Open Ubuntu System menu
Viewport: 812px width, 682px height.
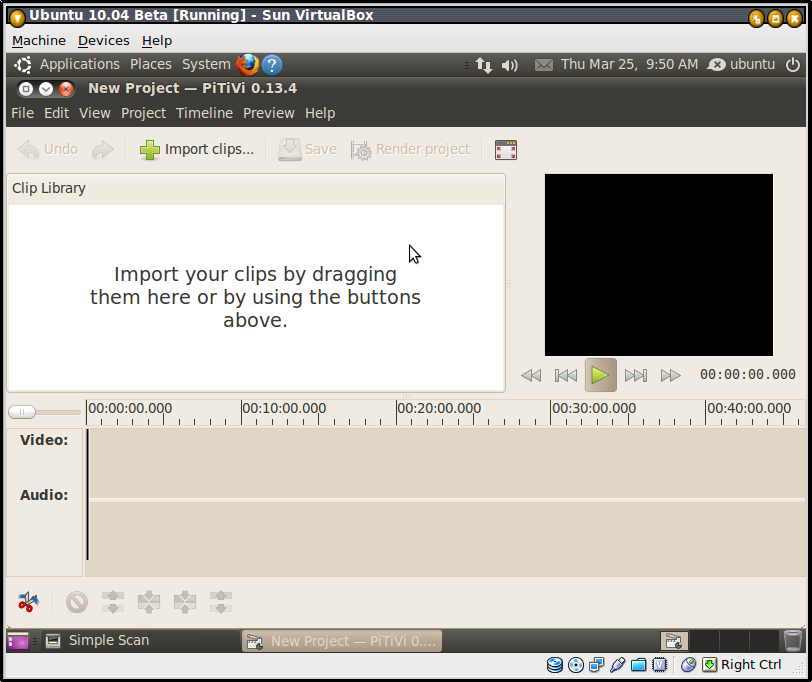(206, 64)
